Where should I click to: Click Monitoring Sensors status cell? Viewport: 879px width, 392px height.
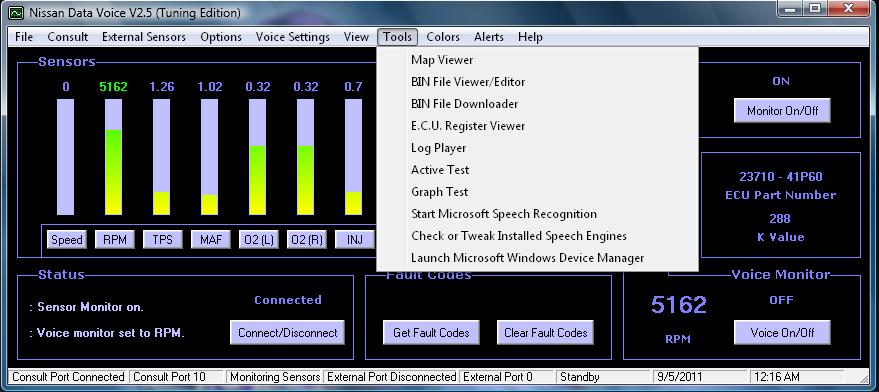[x=275, y=377]
